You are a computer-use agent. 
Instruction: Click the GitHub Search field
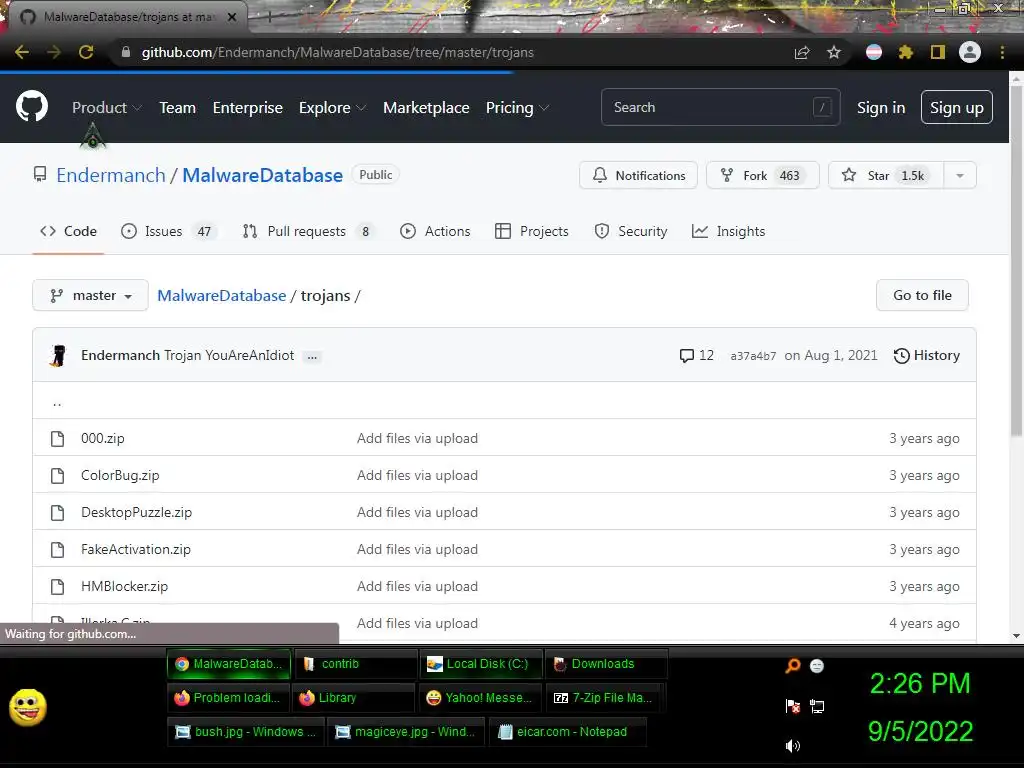(720, 107)
